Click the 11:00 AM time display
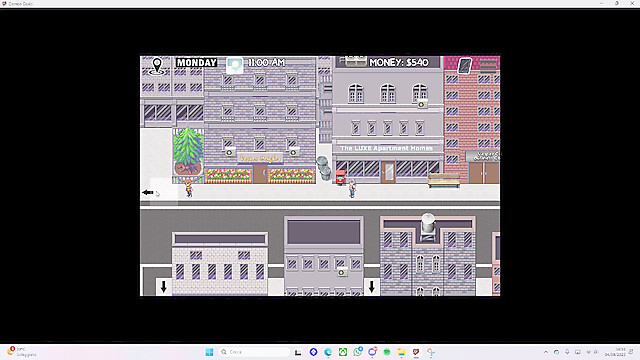The width and height of the screenshot is (640, 360). [x=267, y=62]
